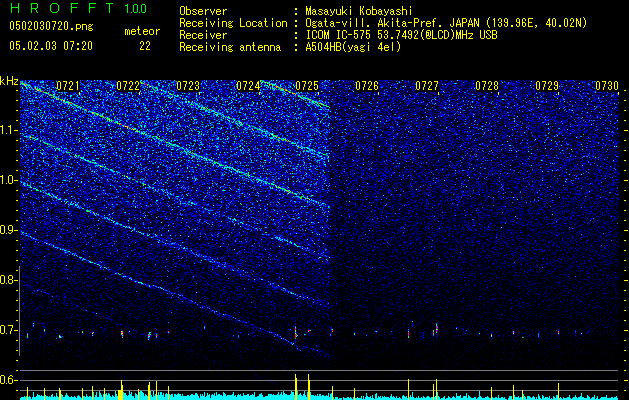
Task: Click the 0729 time marker
Action: [547, 86]
